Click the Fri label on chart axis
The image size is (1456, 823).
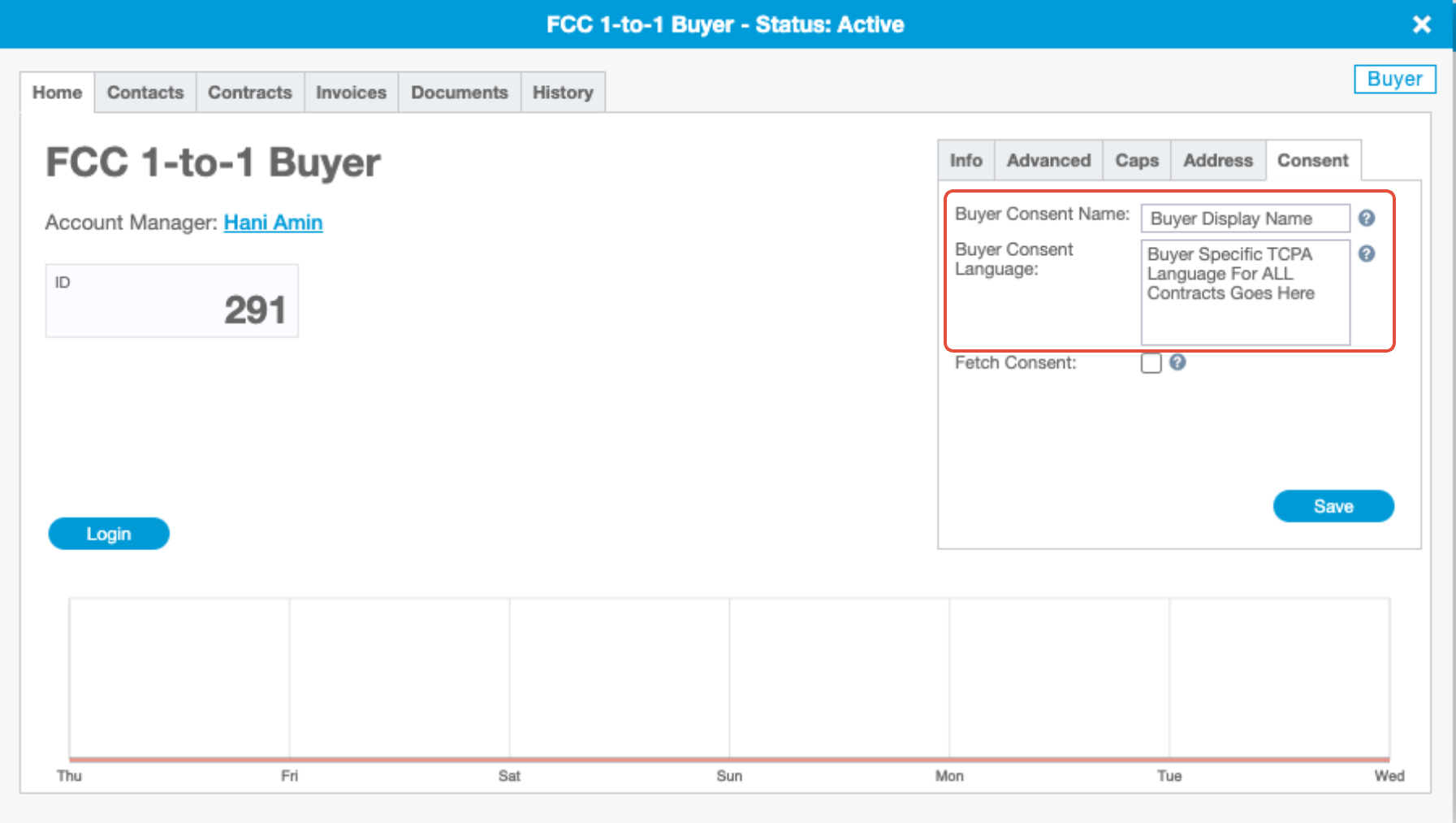pyautogui.click(x=290, y=776)
